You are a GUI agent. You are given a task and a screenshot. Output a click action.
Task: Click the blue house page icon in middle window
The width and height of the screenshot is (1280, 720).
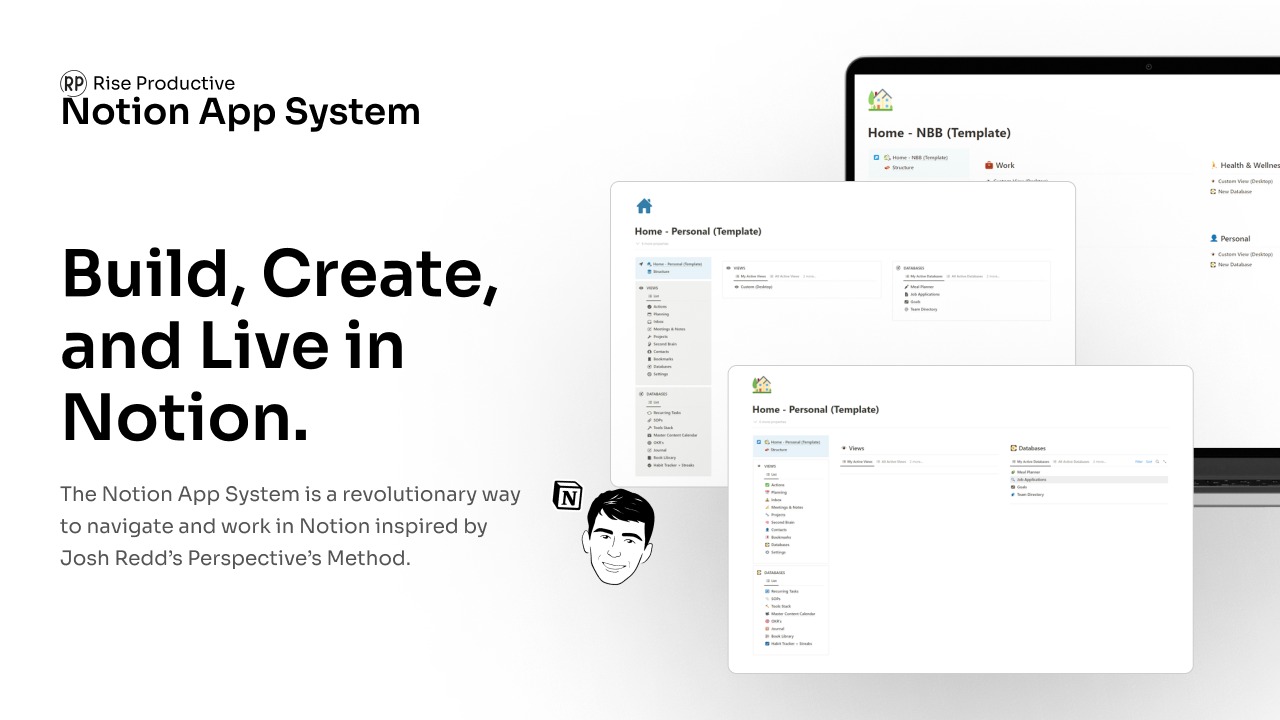(644, 206)
